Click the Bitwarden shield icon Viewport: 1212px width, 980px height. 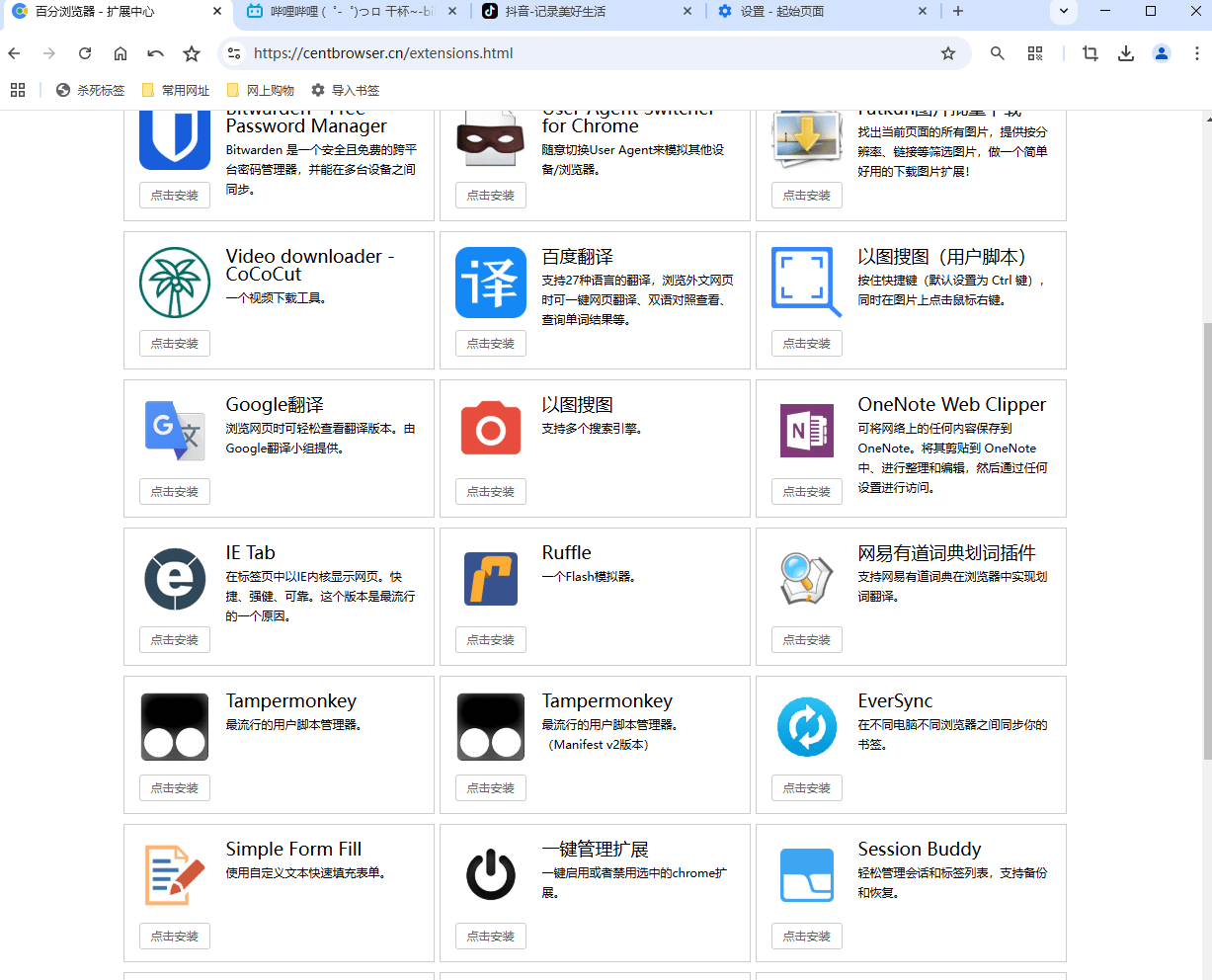tap(175, 138)
